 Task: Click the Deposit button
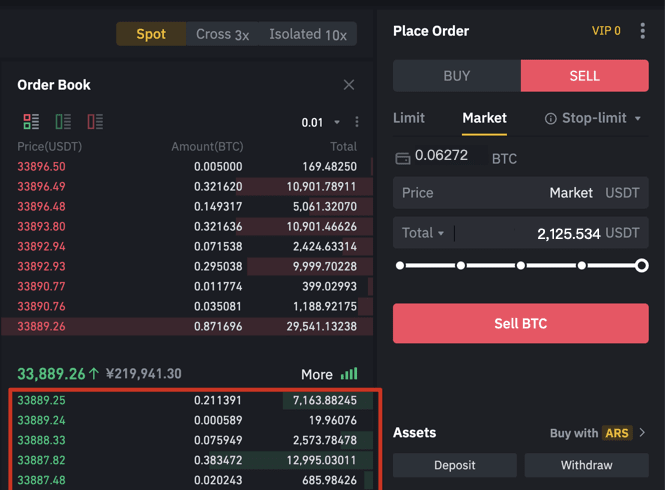click(x=455, y=465)
